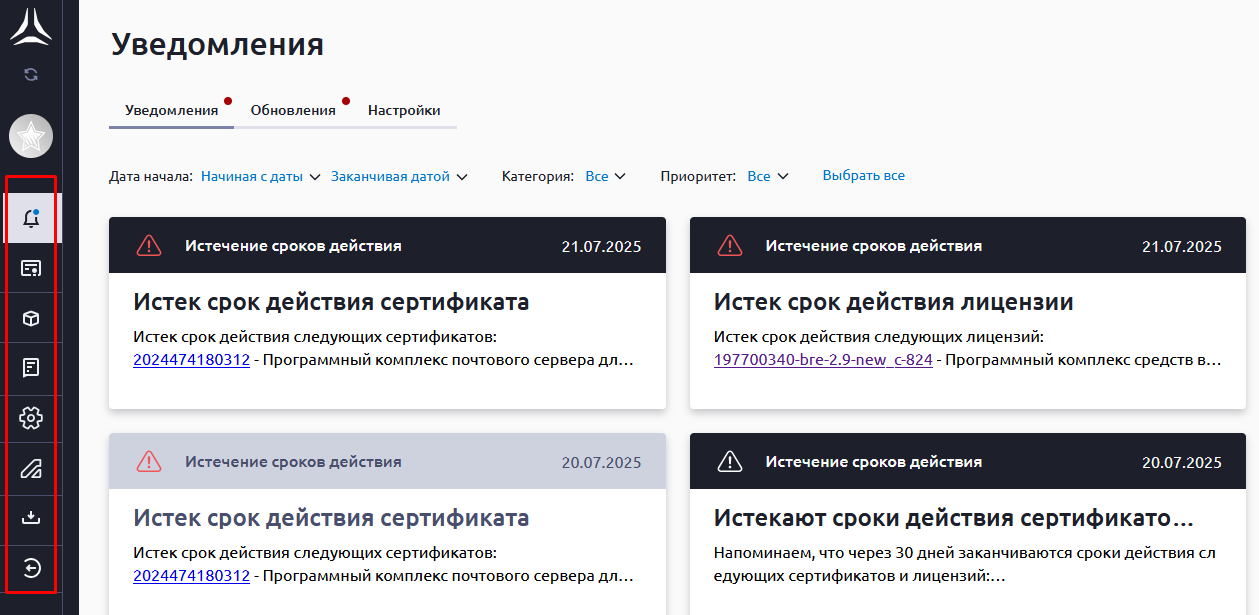1259x615 pixels.
Task: Open the 'Категория' filter dropdown
Action: coord(605,177)
